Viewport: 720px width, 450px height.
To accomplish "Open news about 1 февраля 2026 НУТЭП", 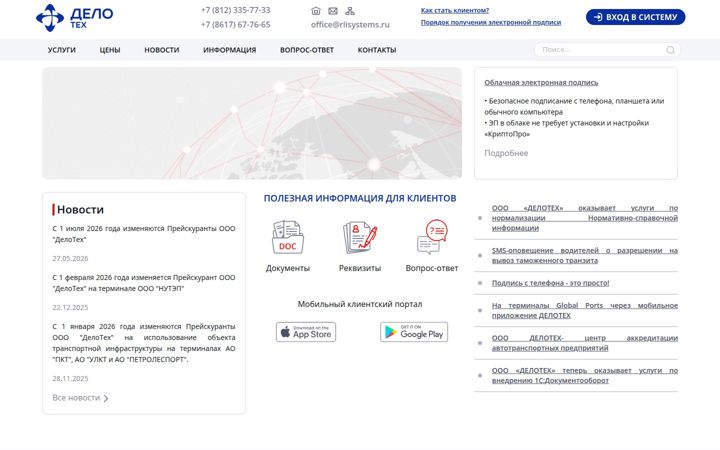I will 144,283.
